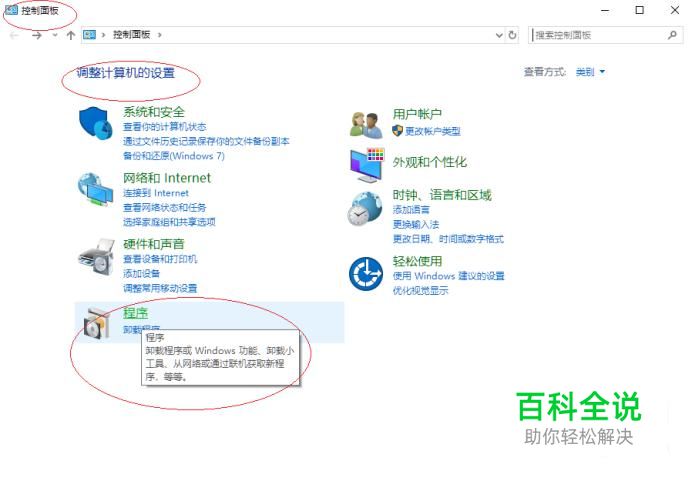Open 外观和个性化 category
The width and height of the screenshot is (692, 481).
(430, 162)
